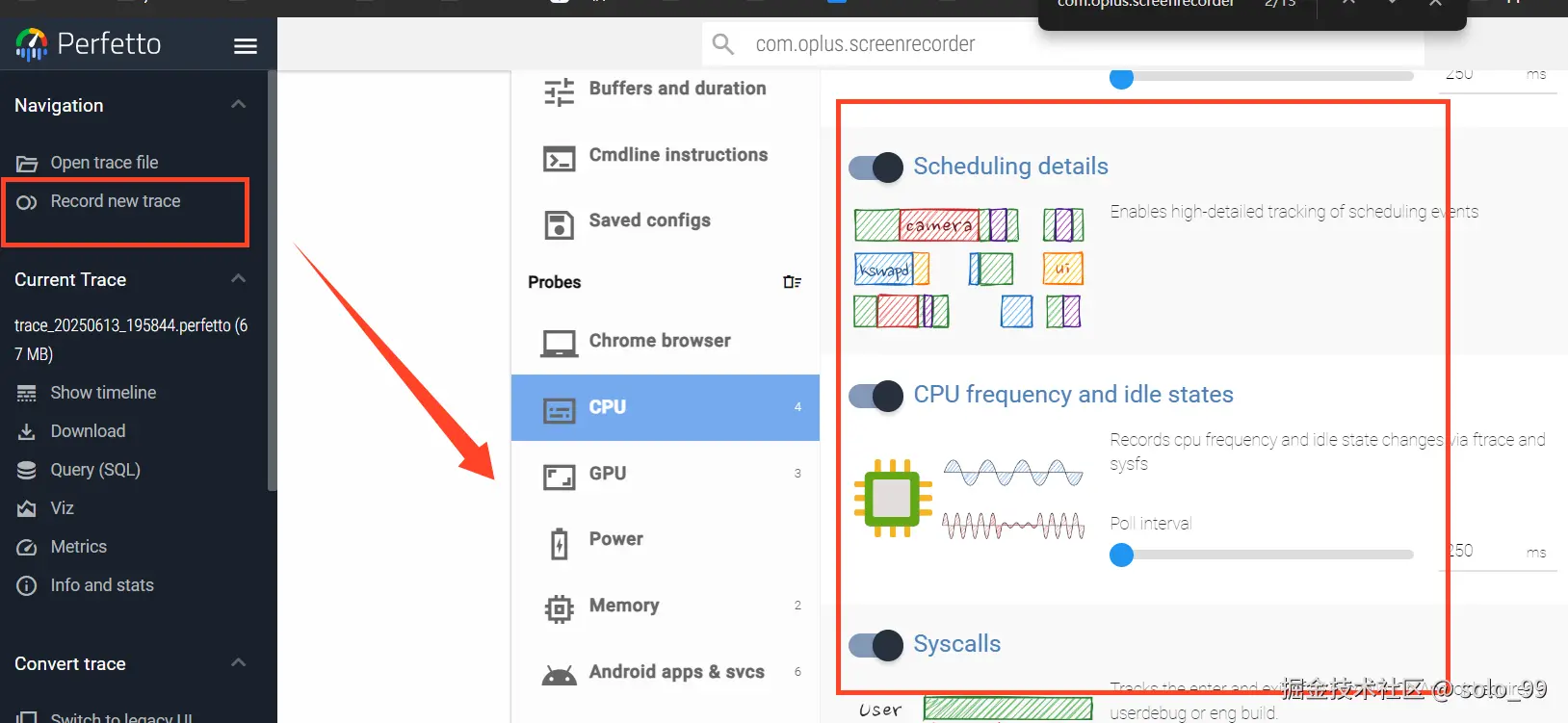Click the Syscalls heading text
The width and height of the screenshot is (1568, 723).
click(957, 644)
